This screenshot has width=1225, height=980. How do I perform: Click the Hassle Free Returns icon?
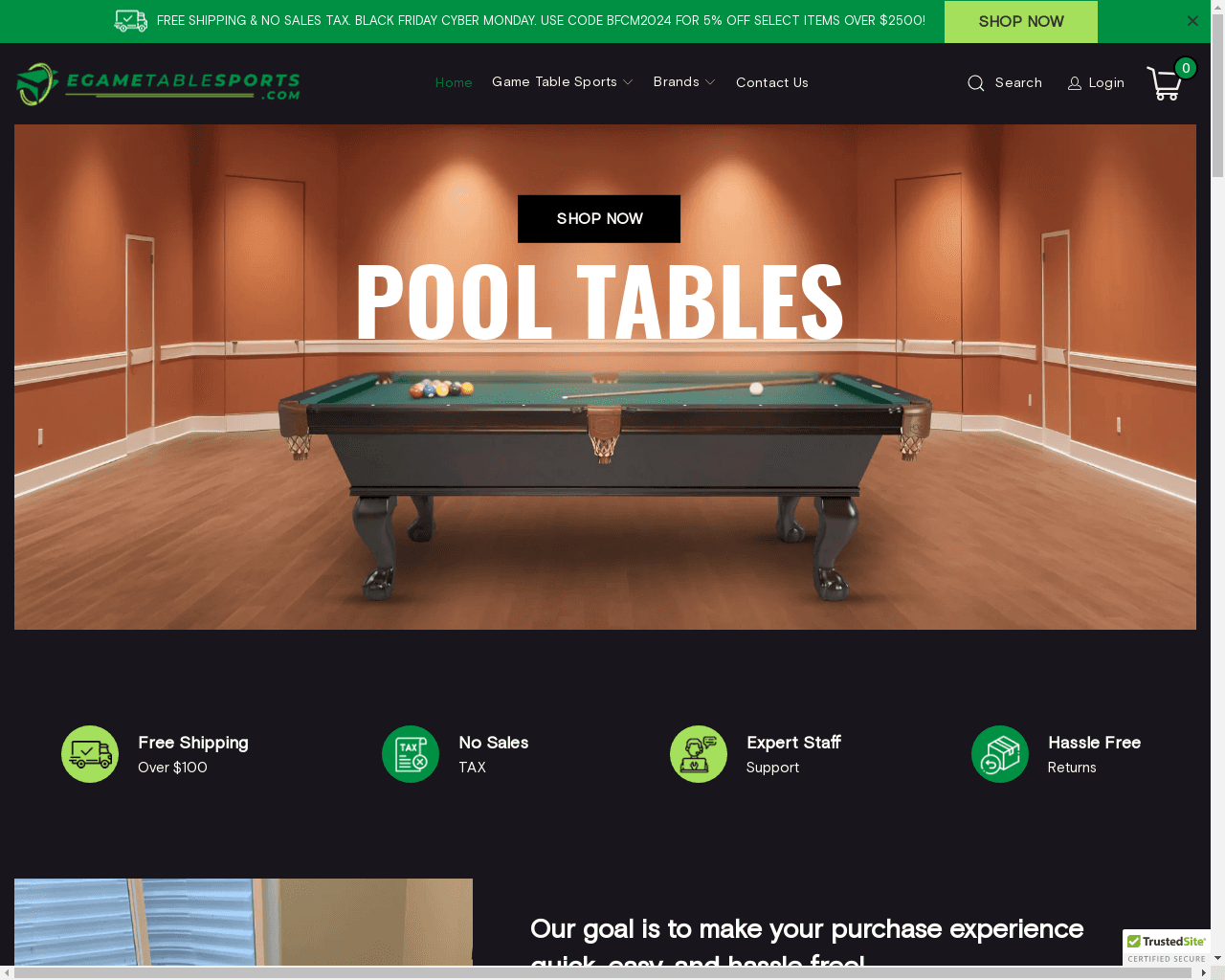pyautogui.click(x=1000, y=754)
